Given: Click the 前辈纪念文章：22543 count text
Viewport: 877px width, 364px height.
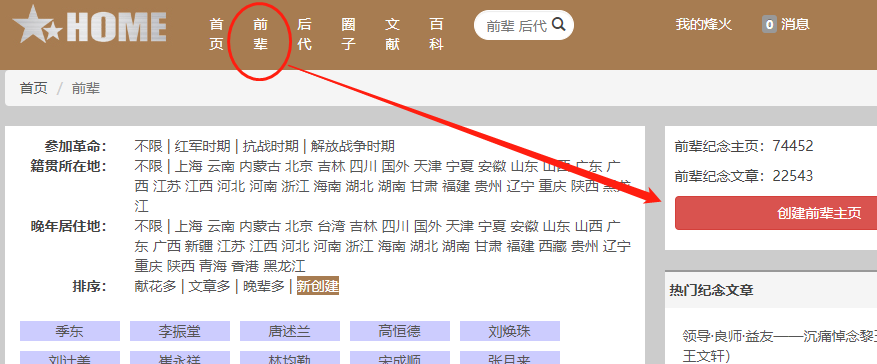Looking at the screenshot, I should pyautogui.click(x=744, y=177).
